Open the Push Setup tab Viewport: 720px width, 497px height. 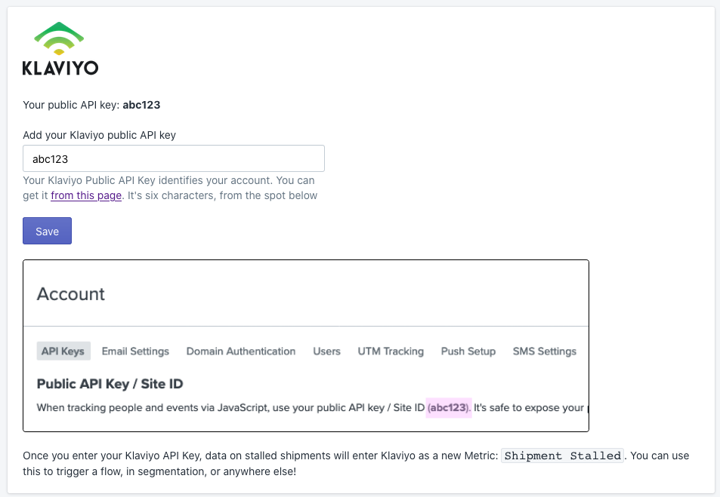(468, 351)
